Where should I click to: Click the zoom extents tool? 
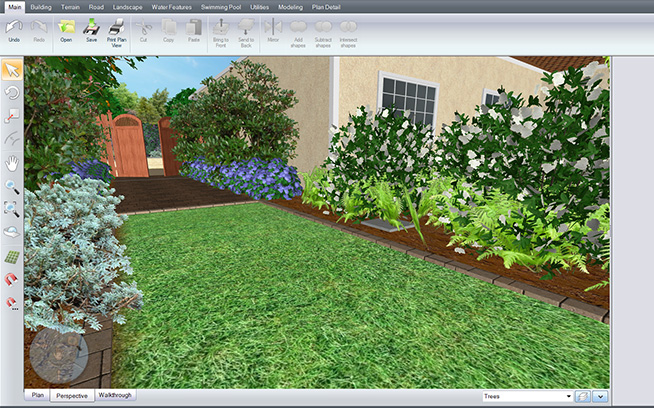point(12,209)
